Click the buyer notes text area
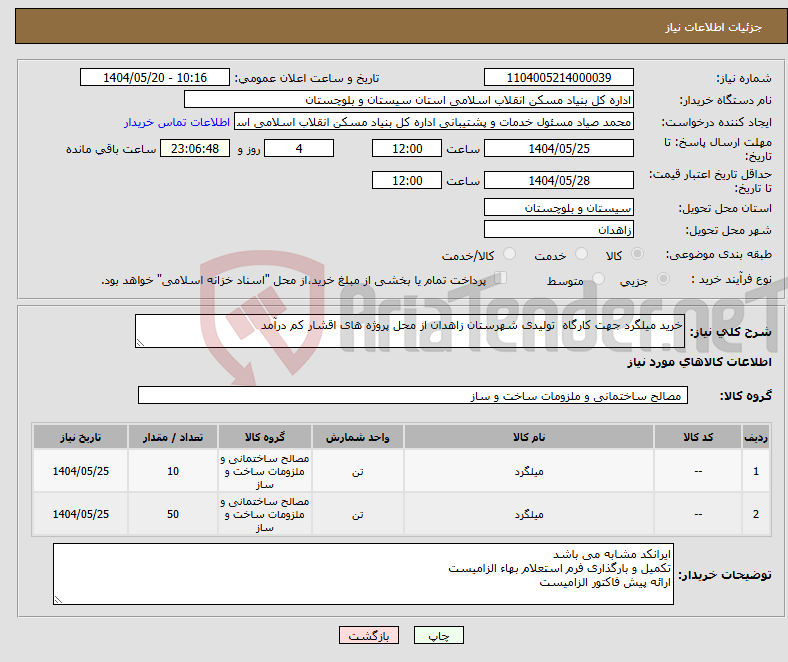This screenshot has height=662, width=788. point(363,574)
